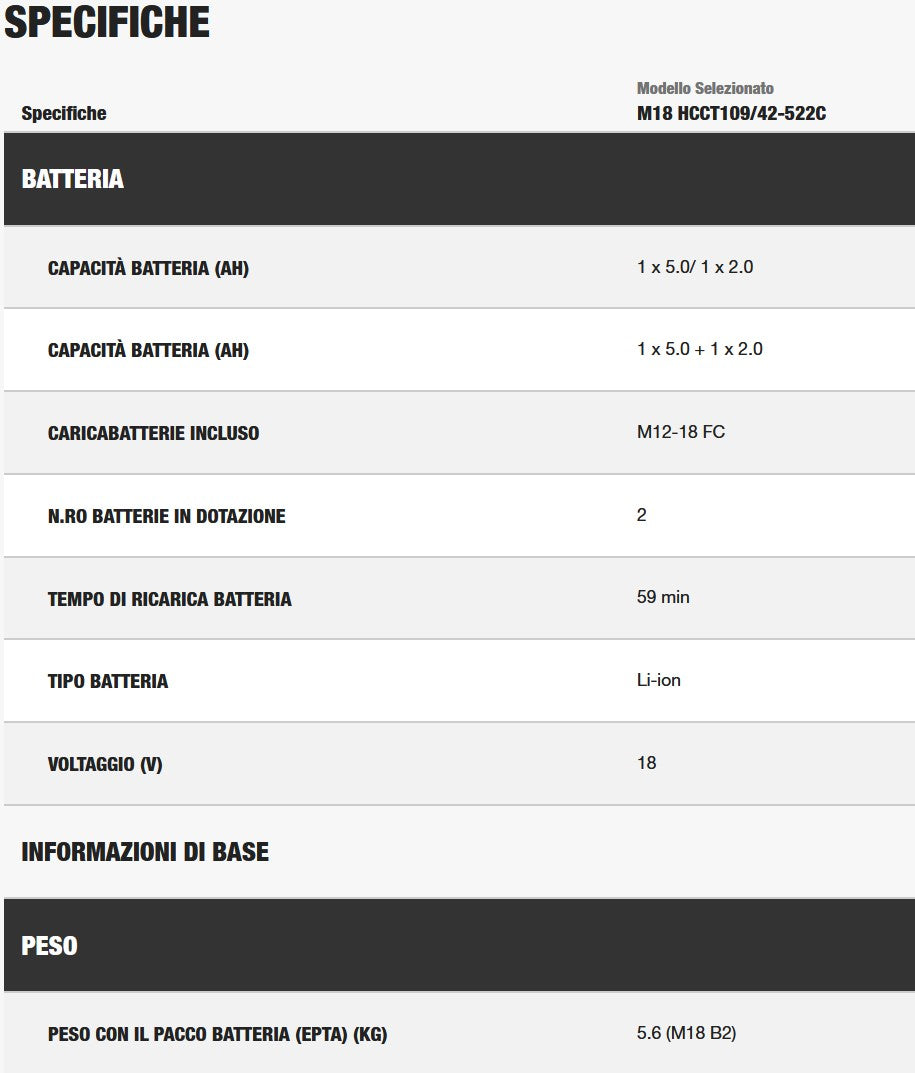The image size is (915, 1073).
Task: Select the TIPO BATTERIA row label
Action: (x=107, y=681)
